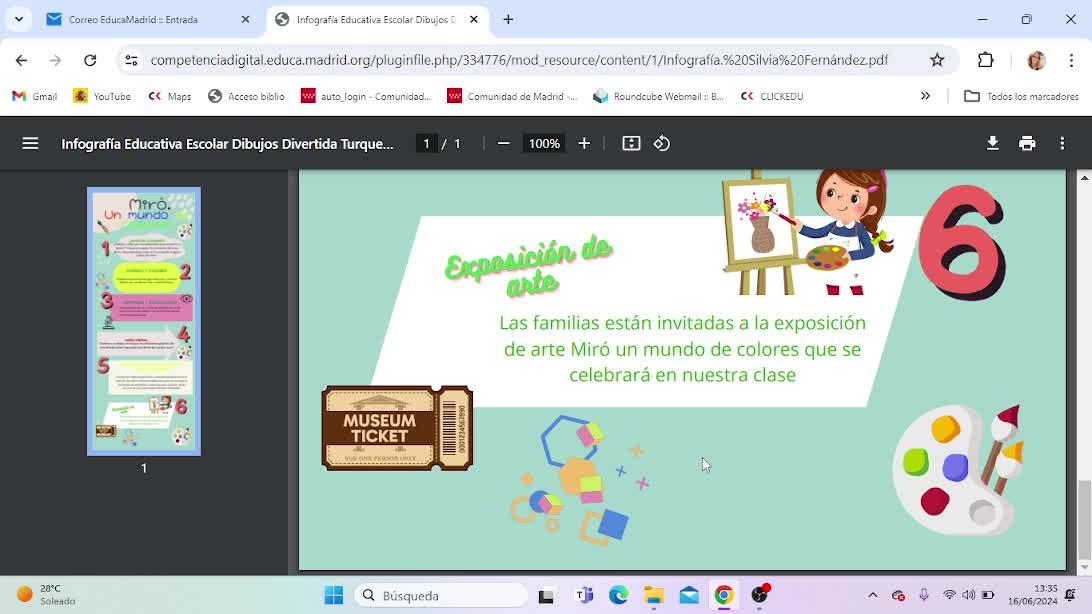Open Microsoft Teams from taskbar
Screen dimensions: 1092x614
click(584, 595)
